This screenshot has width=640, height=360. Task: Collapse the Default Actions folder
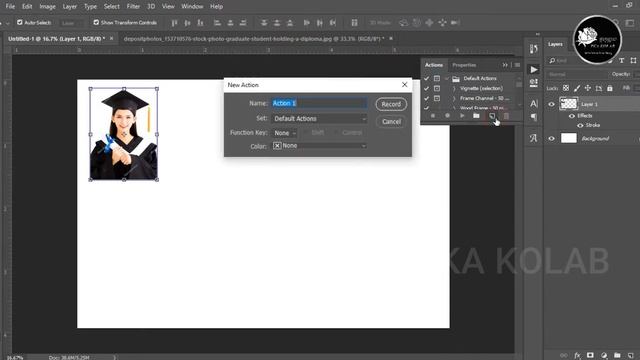447,78
